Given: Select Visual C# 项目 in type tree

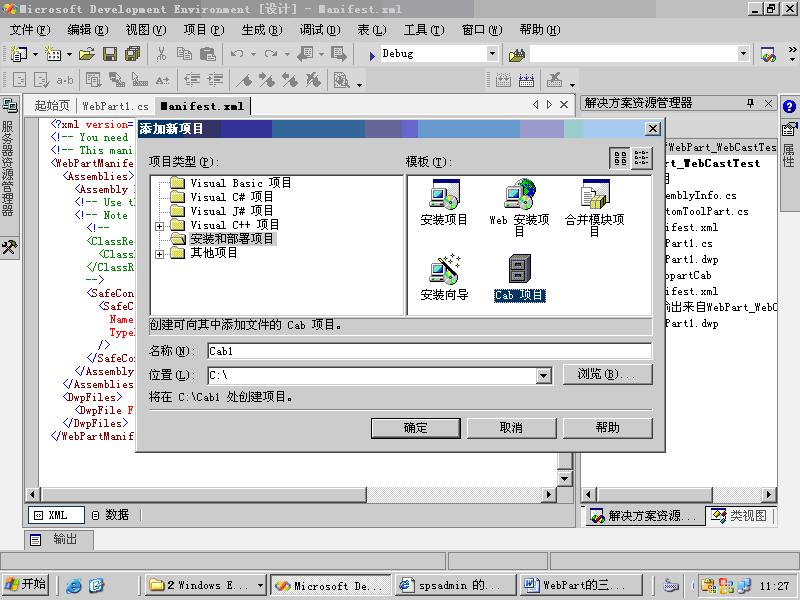Looking at the screenshot, I should point(232,197).
